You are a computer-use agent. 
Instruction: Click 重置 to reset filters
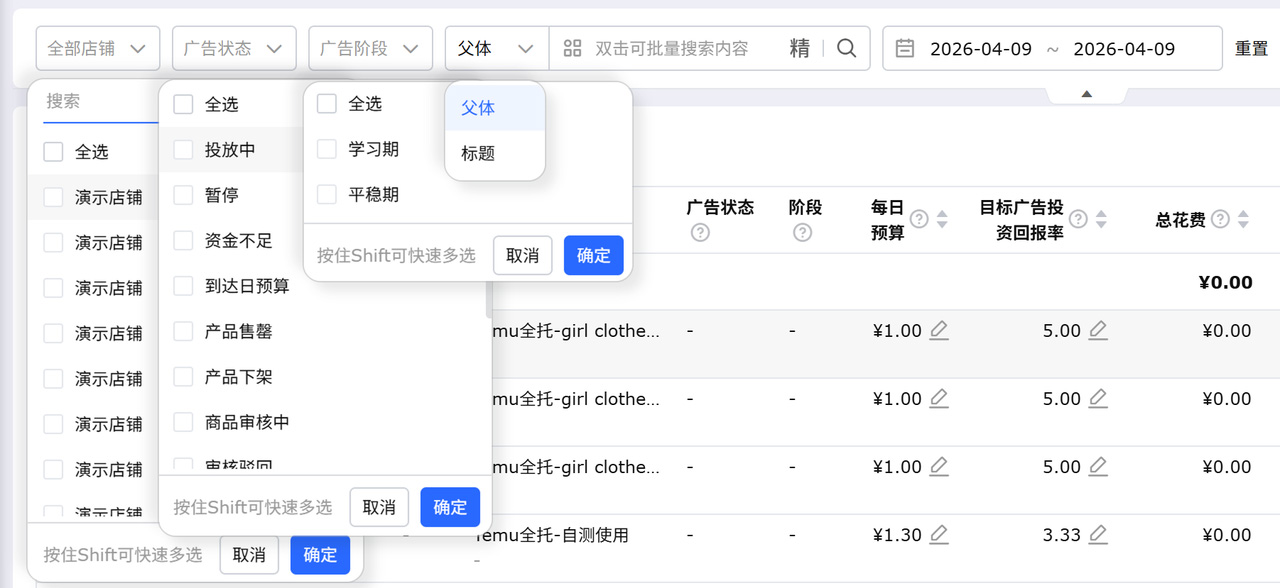click(1251, 48)
